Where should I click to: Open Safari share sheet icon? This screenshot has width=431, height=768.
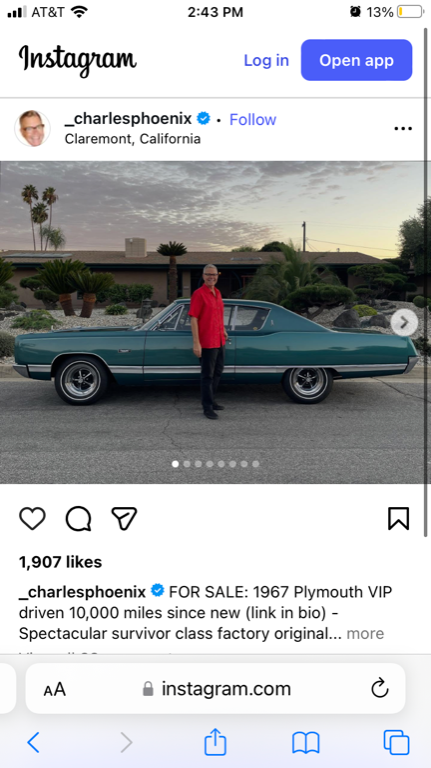point(215,742)
